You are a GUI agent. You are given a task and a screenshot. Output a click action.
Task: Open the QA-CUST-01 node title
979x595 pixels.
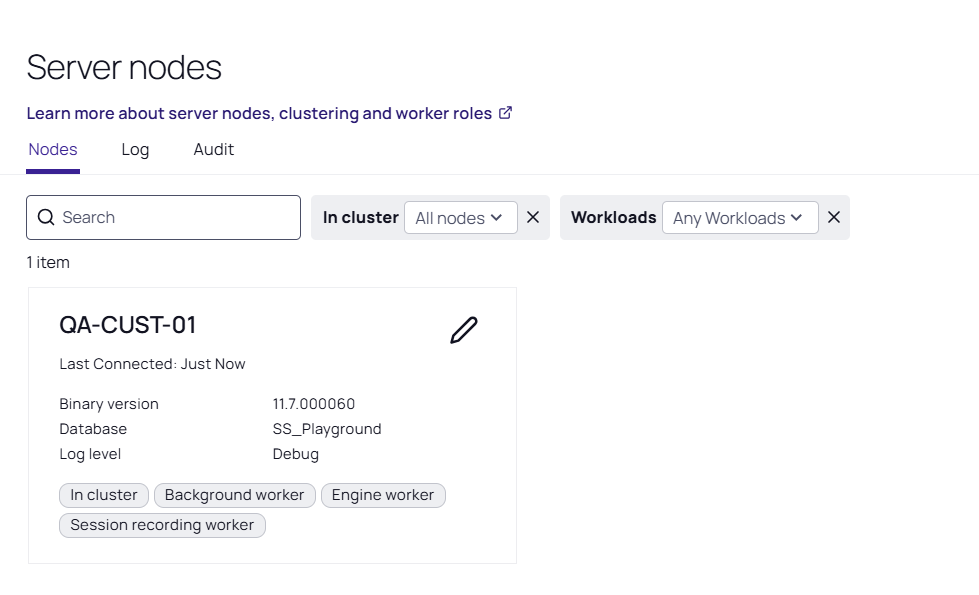pos(128,325)
